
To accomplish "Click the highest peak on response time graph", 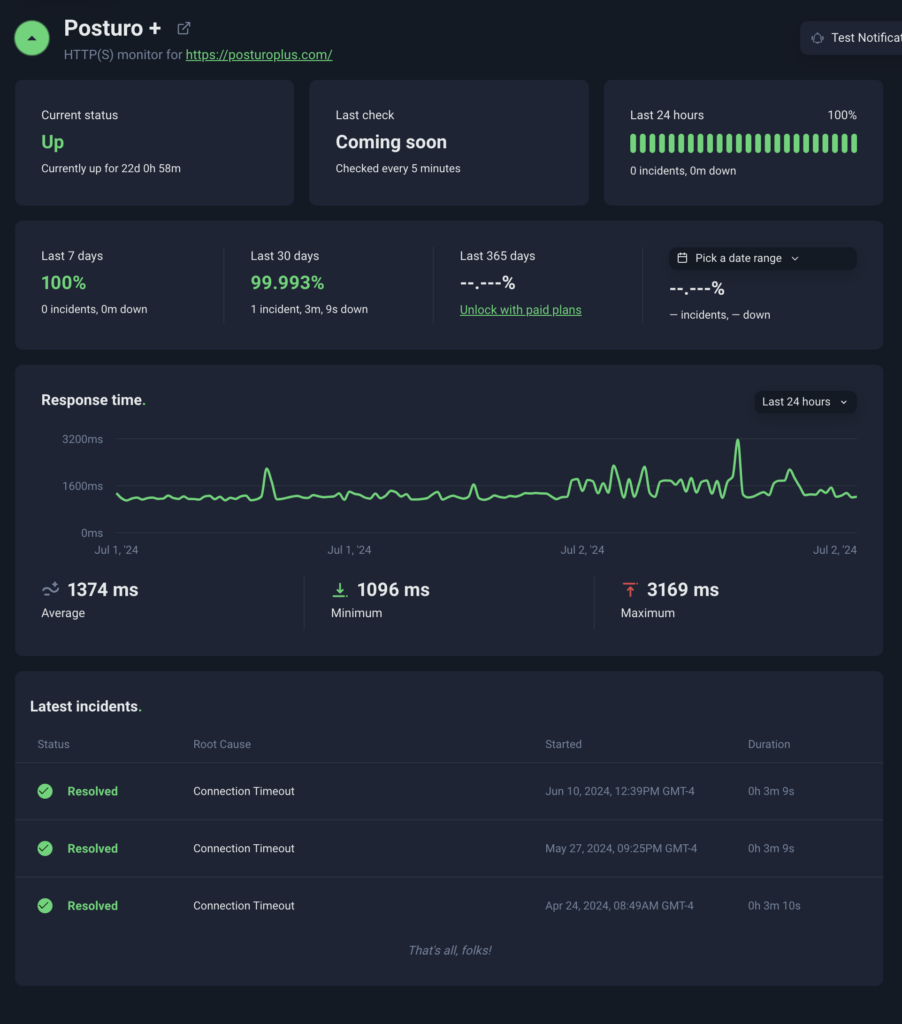I will pos(737,441).
